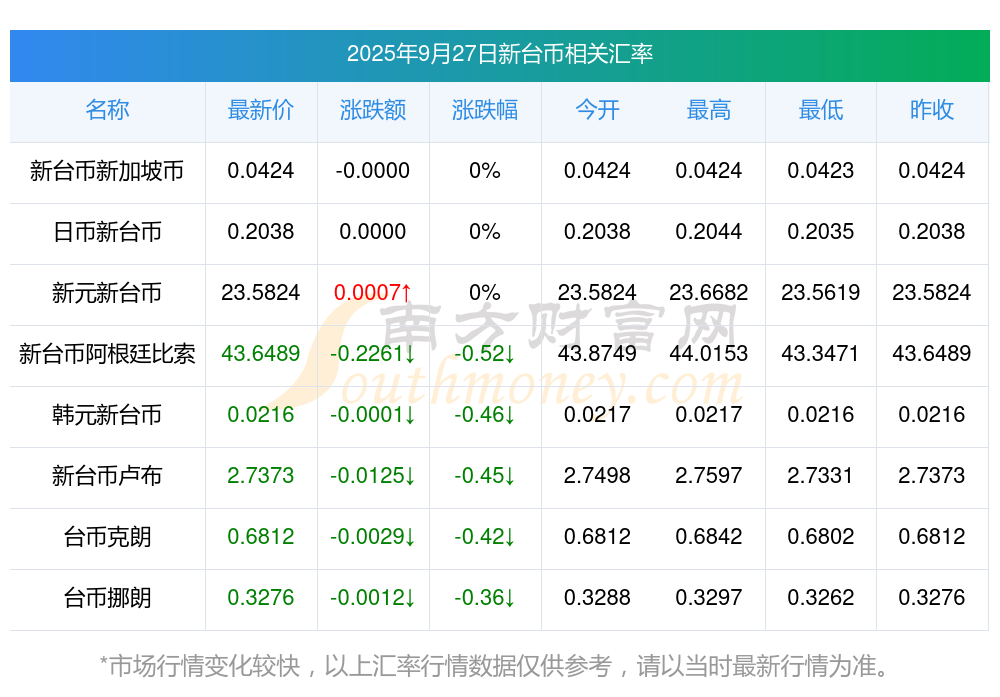Select the 最新价 column header
This screenshot has width=1000, height=697.
click(x=260, y=110)
